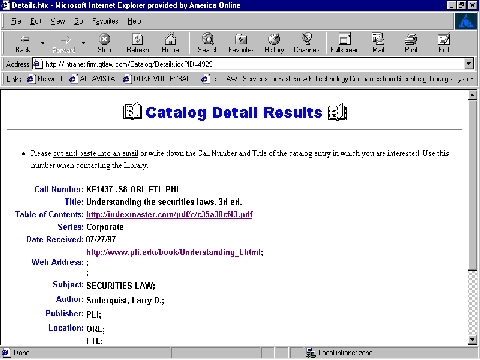
Task: Open the second Links bar shortcut
Action: pos(92,79)
